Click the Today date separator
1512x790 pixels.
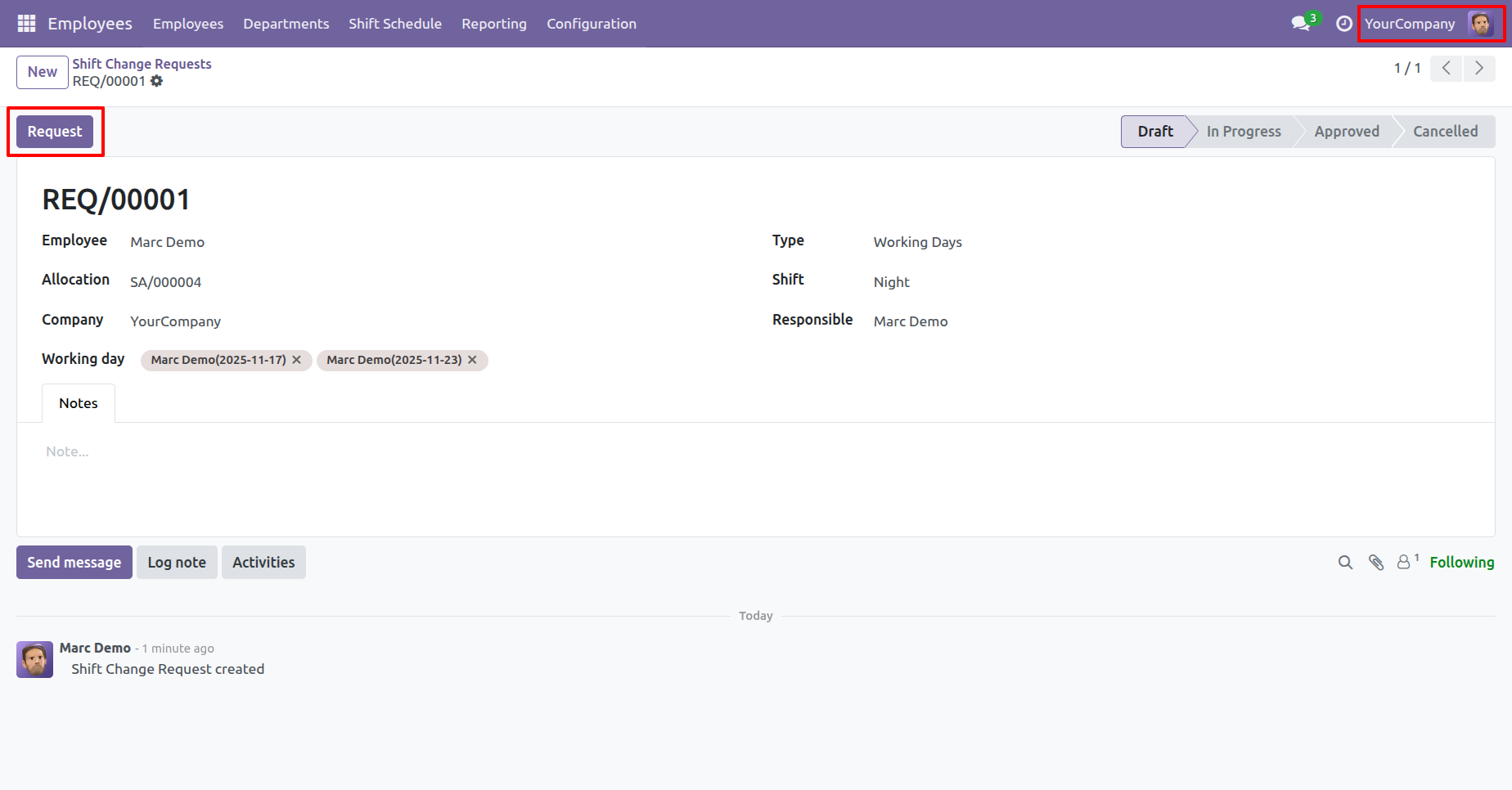756,616
